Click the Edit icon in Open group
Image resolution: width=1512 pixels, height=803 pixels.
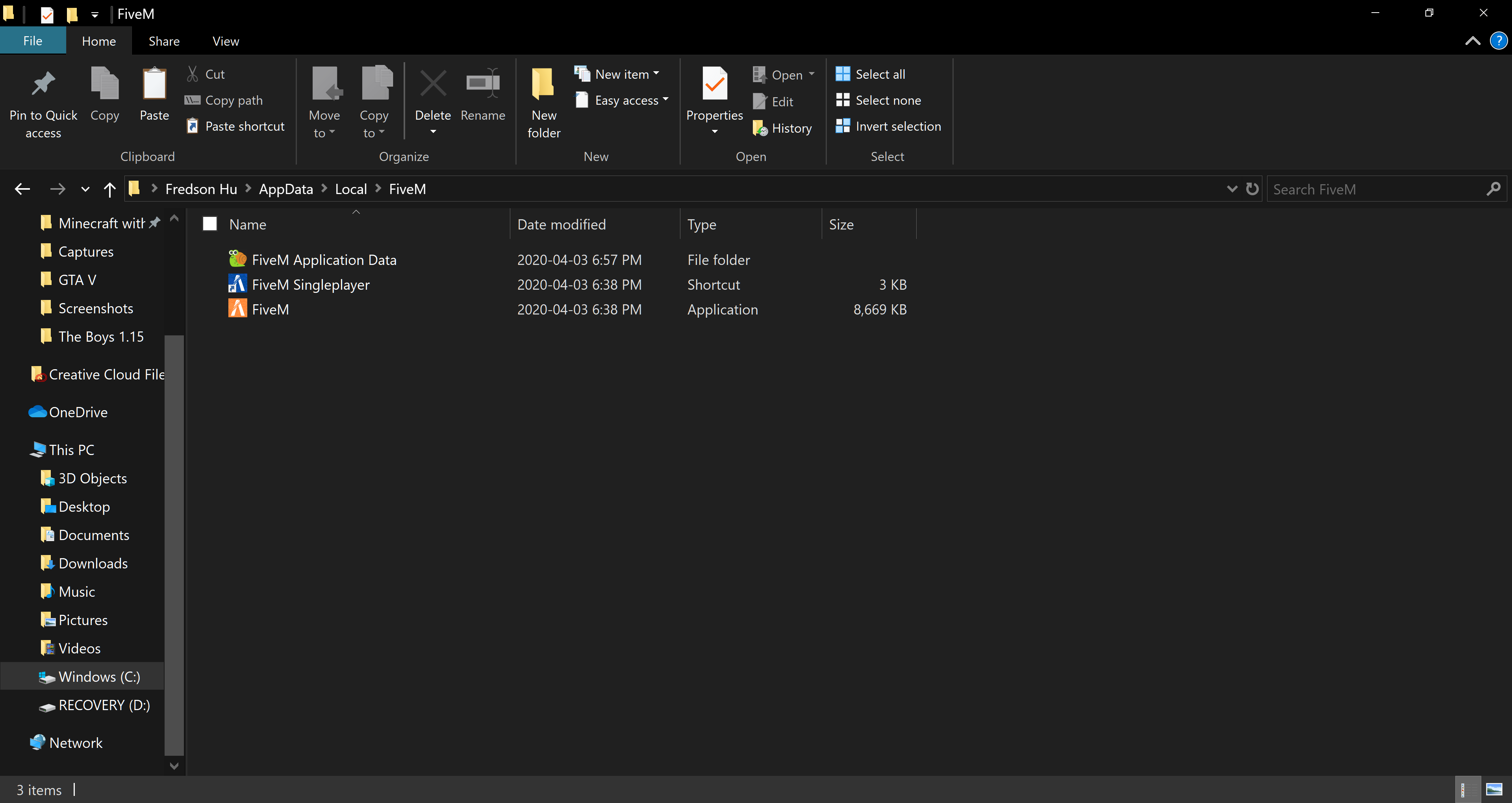click(760, 102)
